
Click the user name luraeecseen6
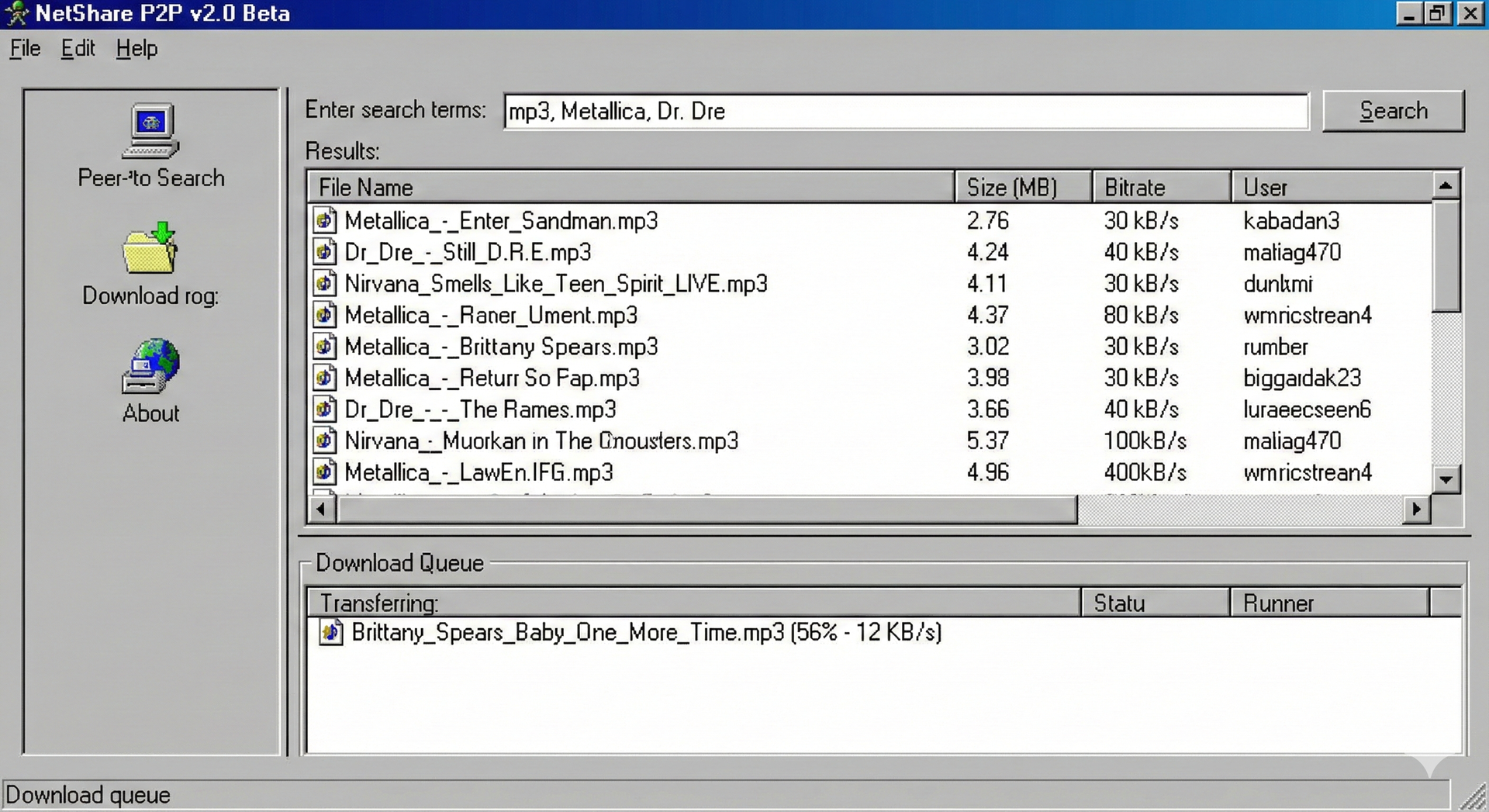[x=1308, y=409]
